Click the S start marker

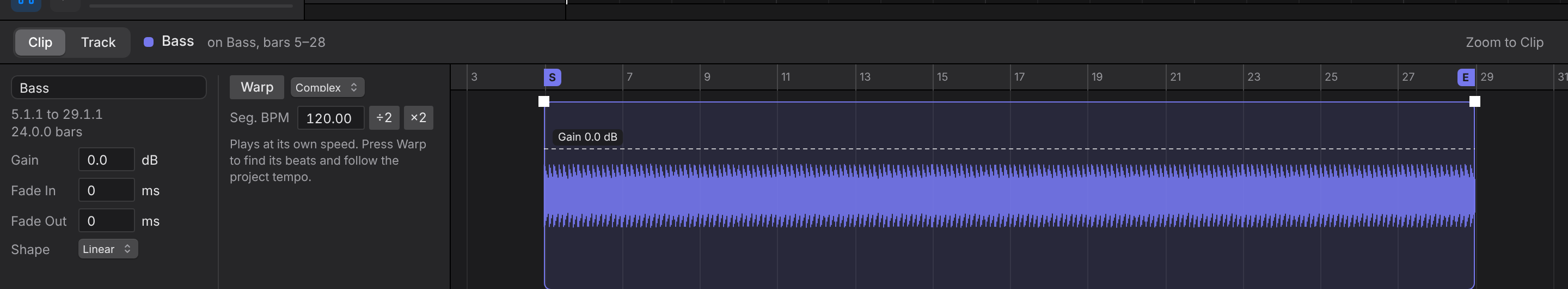tap(552, 77)
